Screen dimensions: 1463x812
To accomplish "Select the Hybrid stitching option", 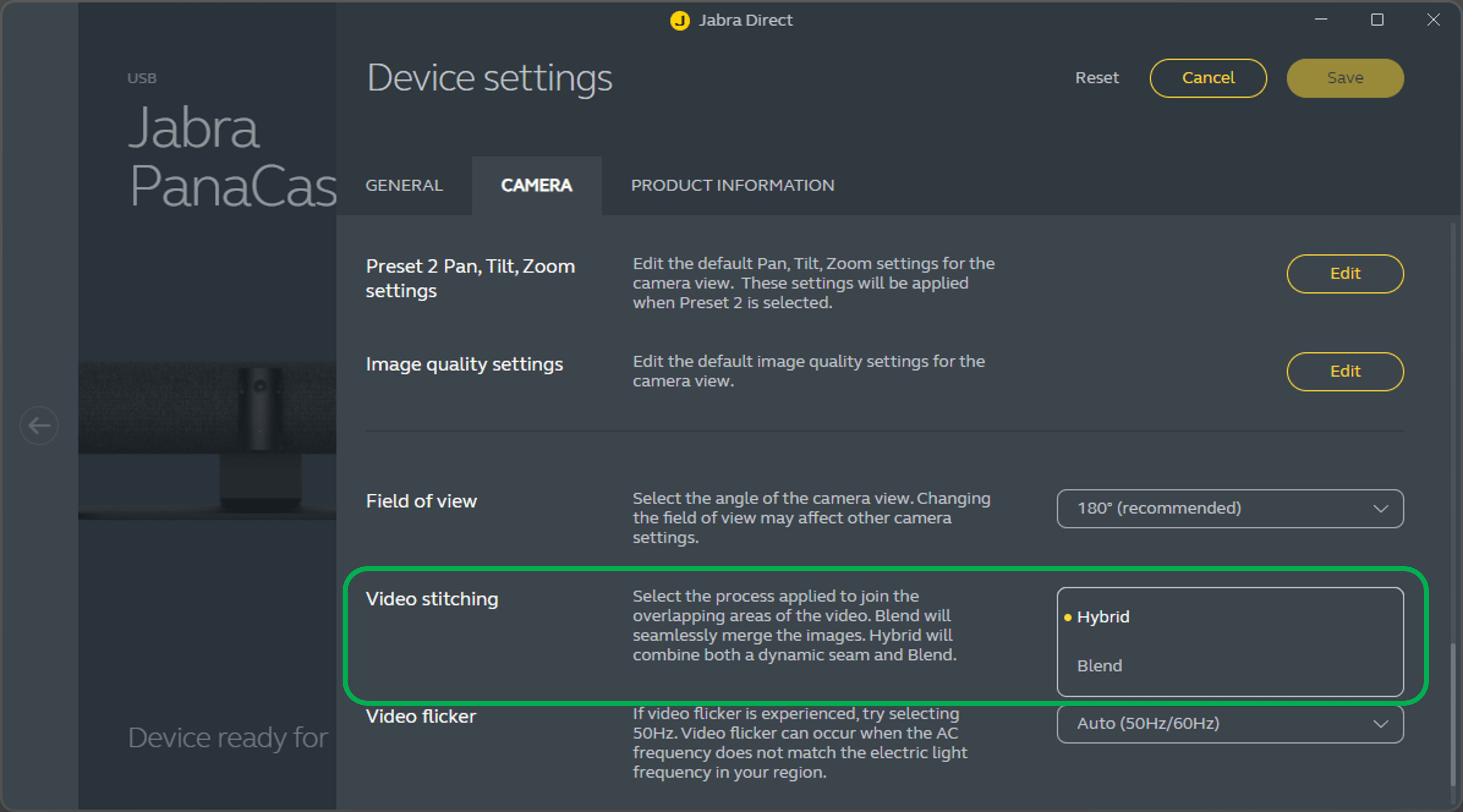I will (x=1103, y=617).
